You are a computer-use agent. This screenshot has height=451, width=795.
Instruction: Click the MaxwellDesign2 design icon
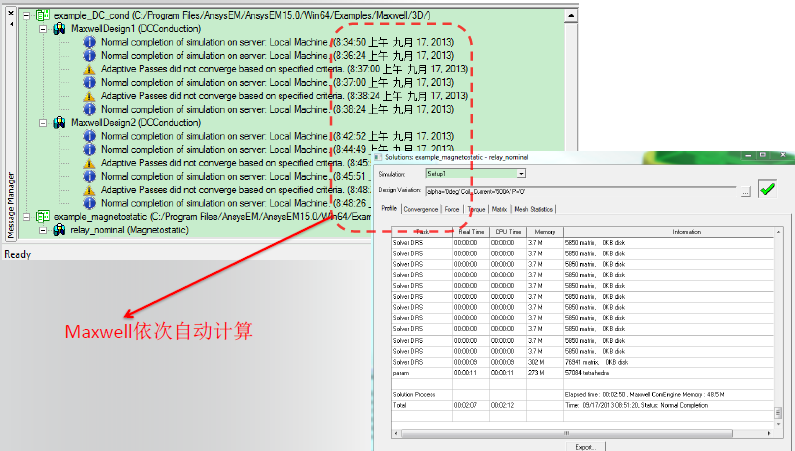(x=59, y=123)
